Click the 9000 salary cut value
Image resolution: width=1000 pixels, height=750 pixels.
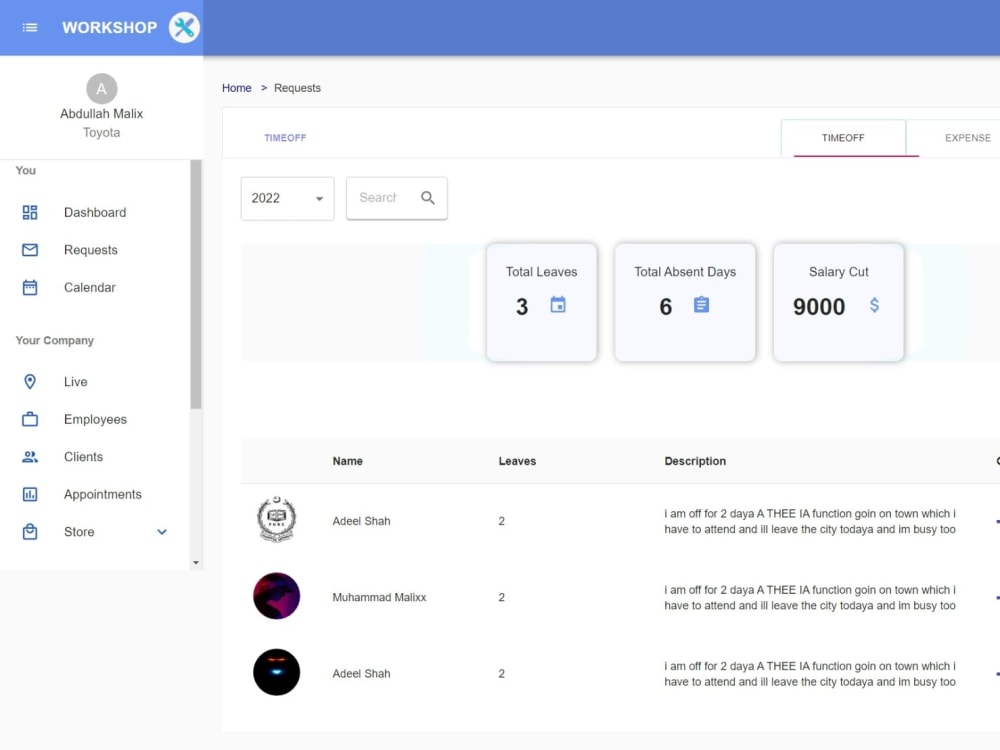(819, 307)
